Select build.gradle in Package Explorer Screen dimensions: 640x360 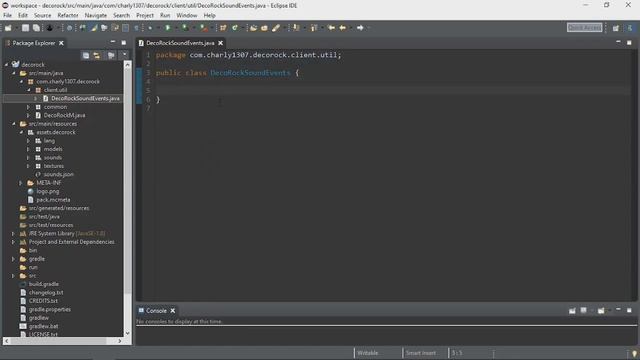(44, 284)
